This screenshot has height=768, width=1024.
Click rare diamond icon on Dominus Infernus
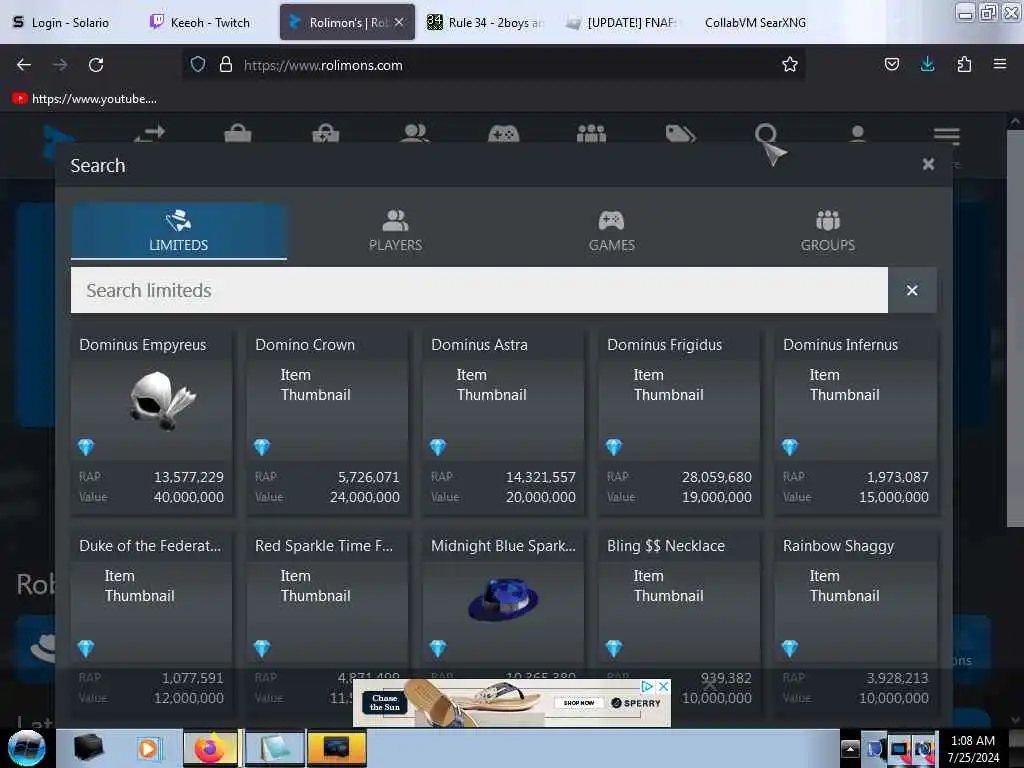pyautogui.click(x=790, y=447)
